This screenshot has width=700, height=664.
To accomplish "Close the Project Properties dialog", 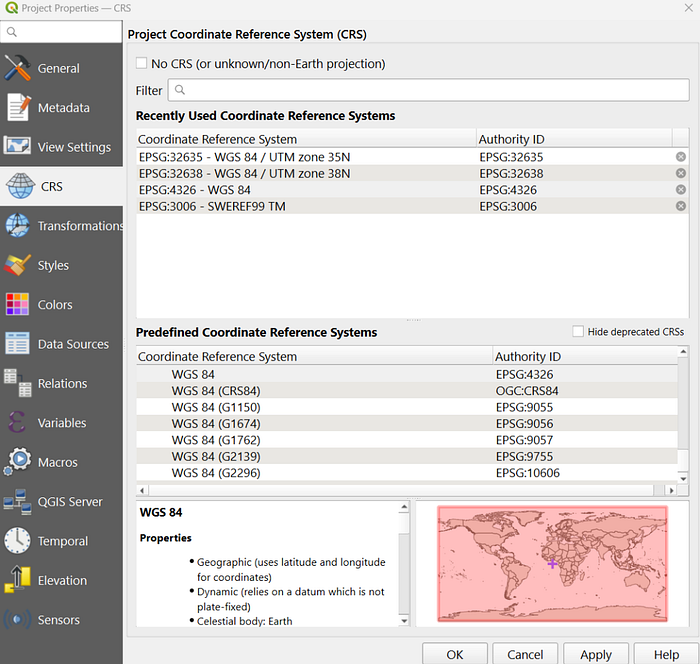I will 688,8.
